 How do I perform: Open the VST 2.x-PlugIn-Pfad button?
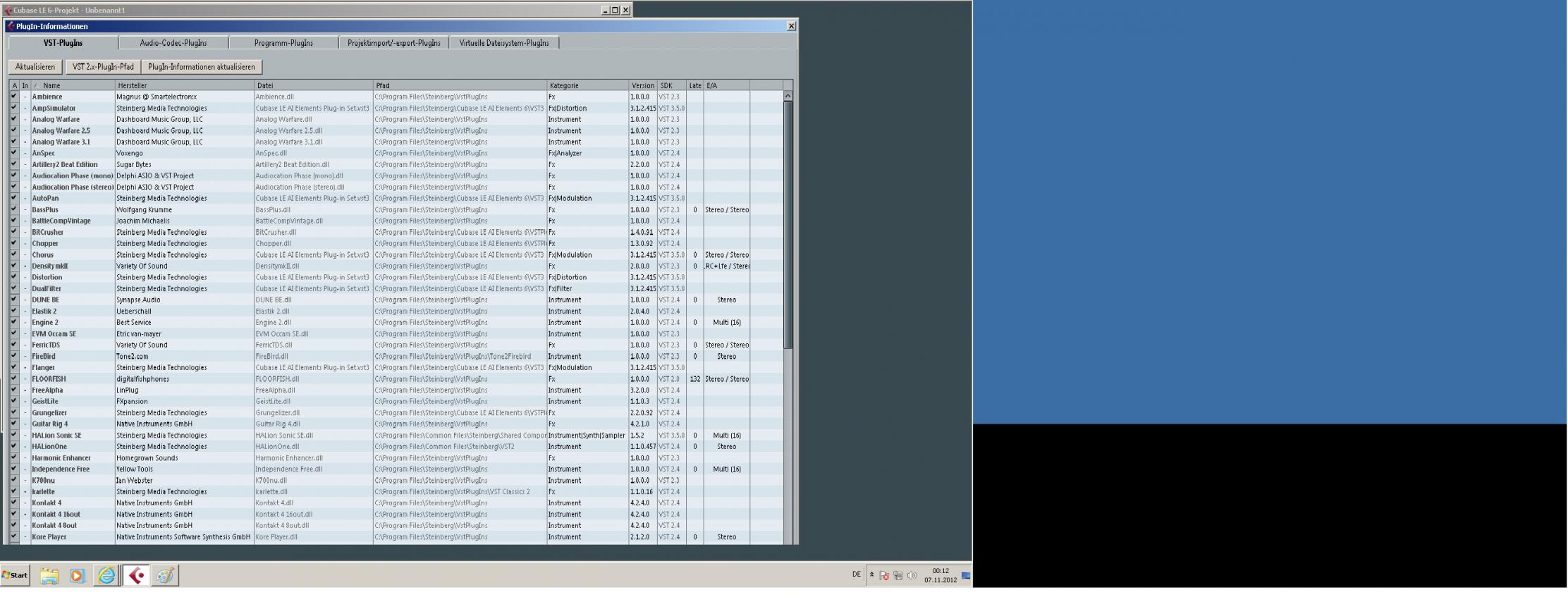coord(103,67)
